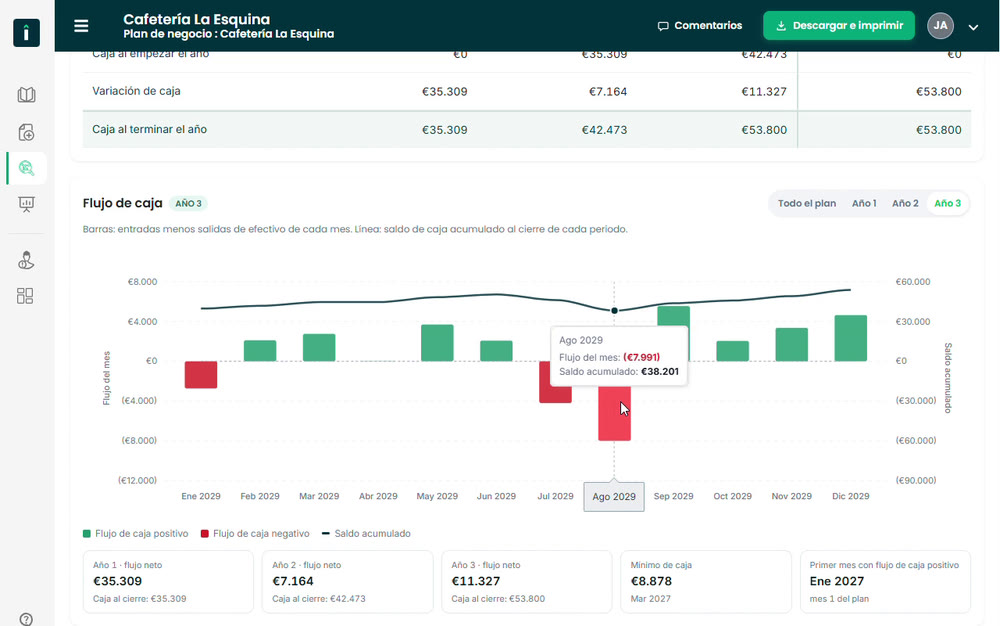Switch chart to Año 1 tab

click(864, 203)
